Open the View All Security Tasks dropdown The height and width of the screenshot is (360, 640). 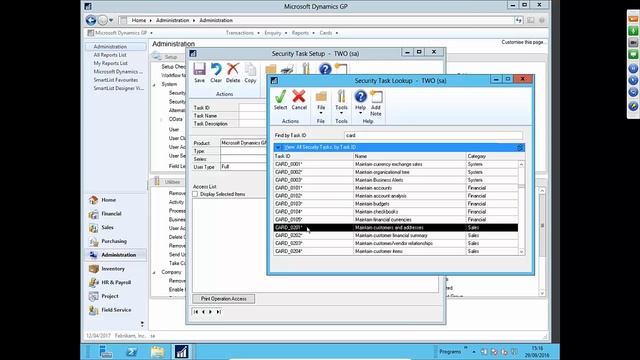click(x=278, y=147)
